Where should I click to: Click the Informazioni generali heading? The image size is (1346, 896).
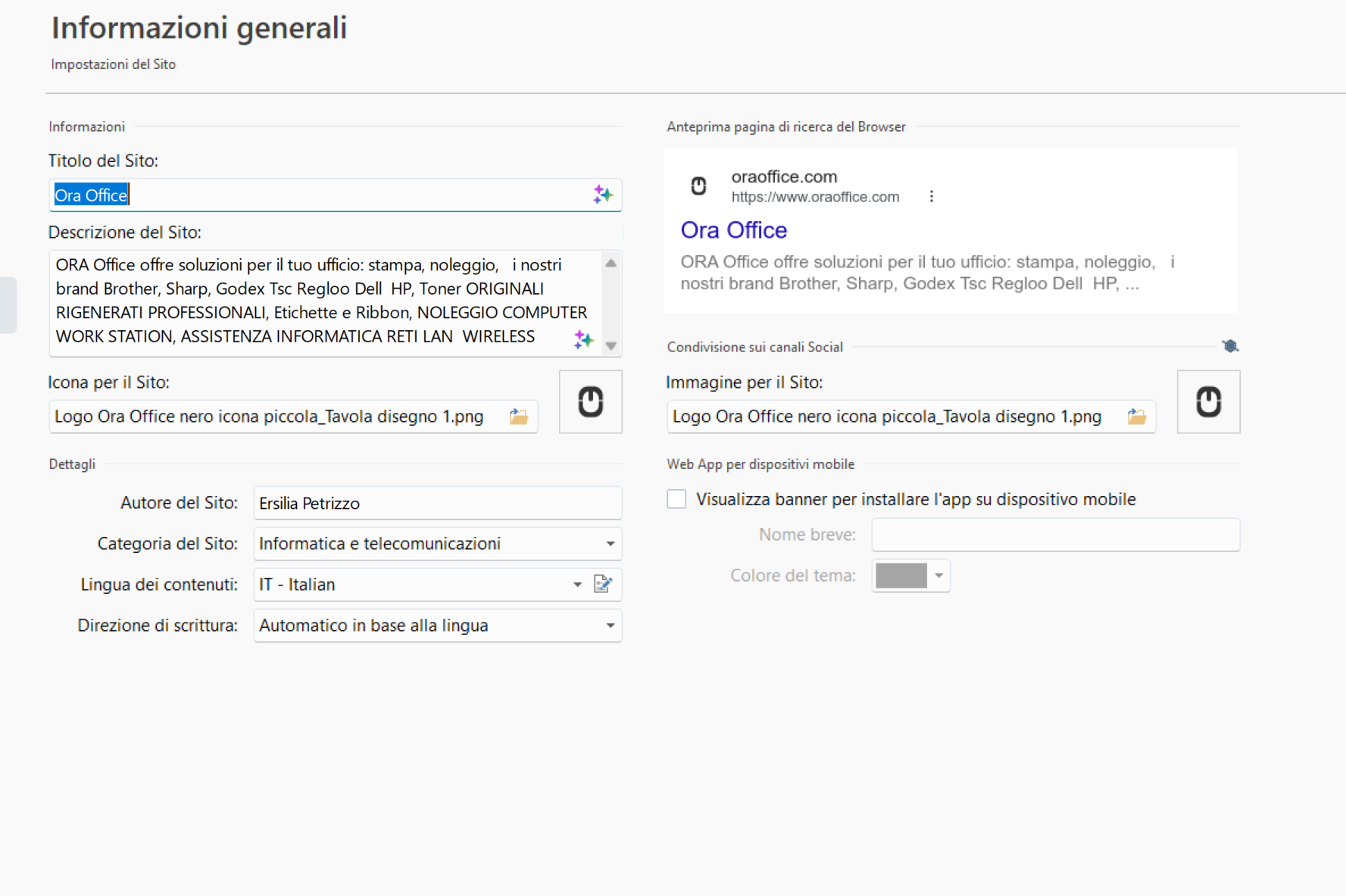click(199, 28)
